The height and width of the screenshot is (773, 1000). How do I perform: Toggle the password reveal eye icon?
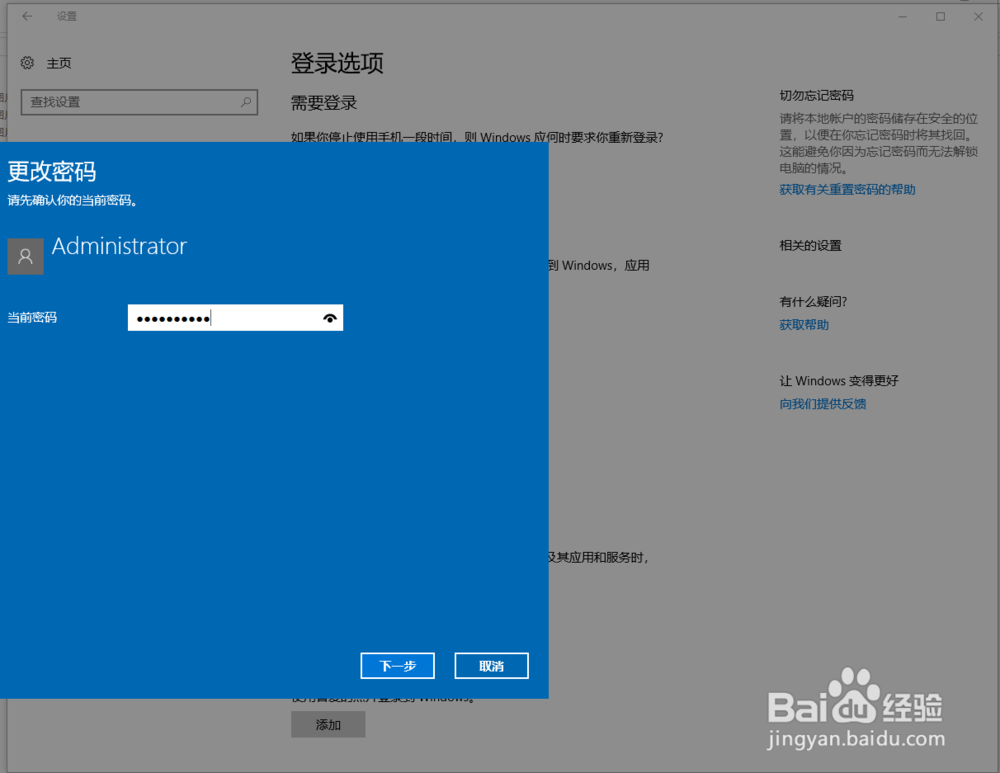(330, 317)
